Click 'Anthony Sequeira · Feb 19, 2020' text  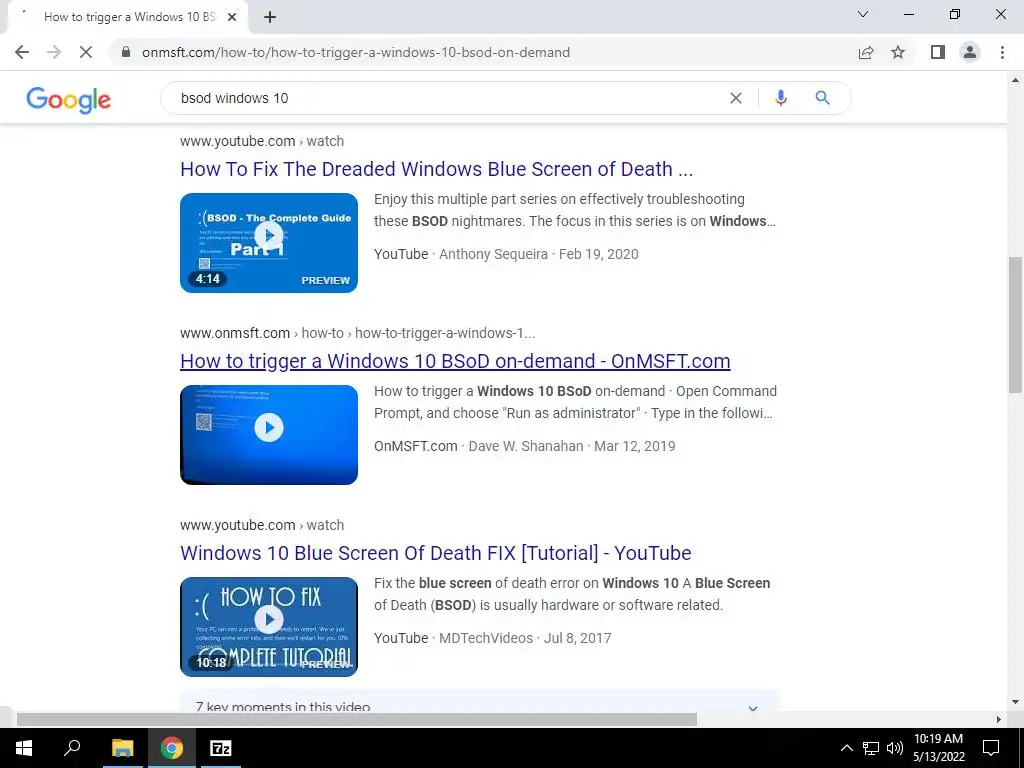(x=539, y=254)
